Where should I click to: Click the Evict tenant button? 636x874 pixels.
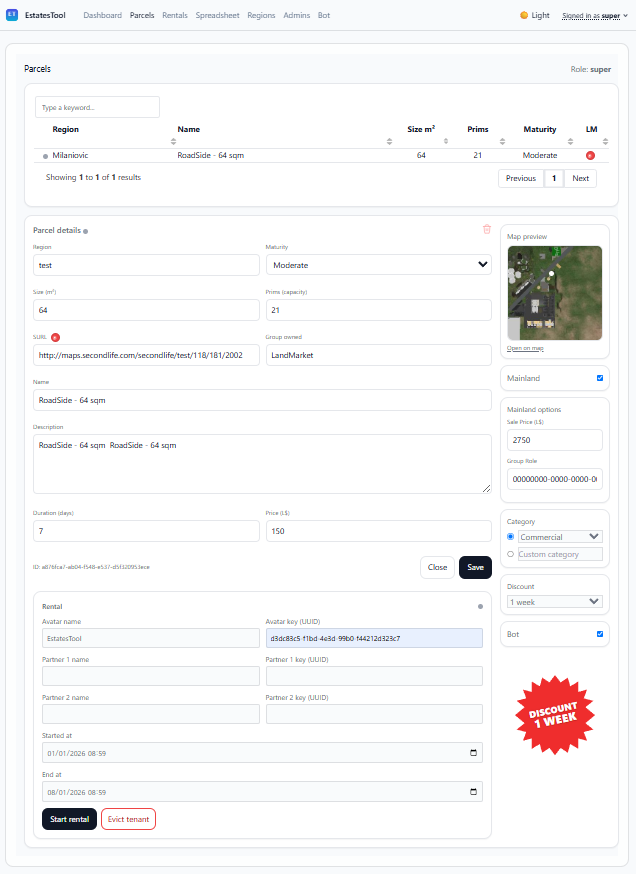click(128, 819)
